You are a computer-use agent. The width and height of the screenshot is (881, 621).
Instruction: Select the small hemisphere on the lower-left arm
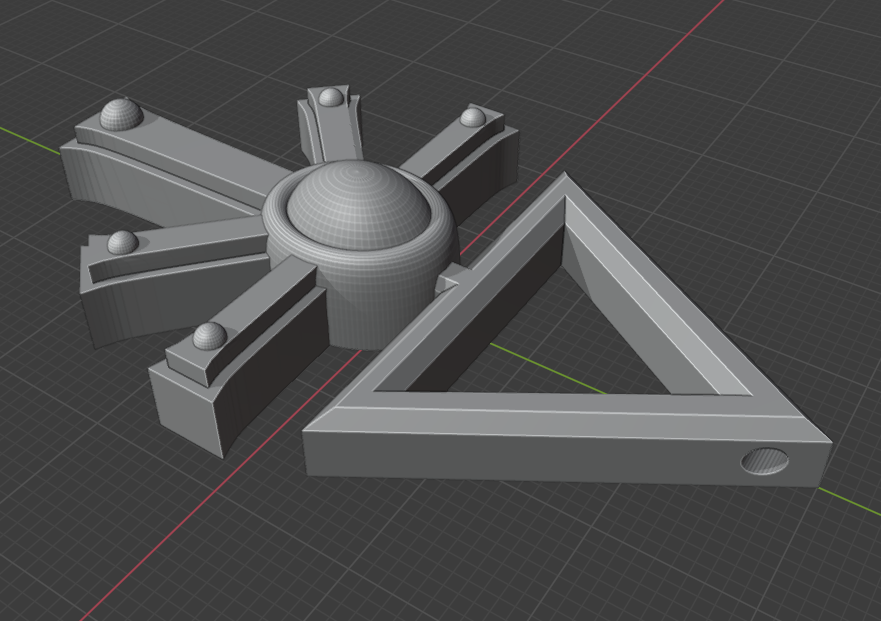[210, 336]
